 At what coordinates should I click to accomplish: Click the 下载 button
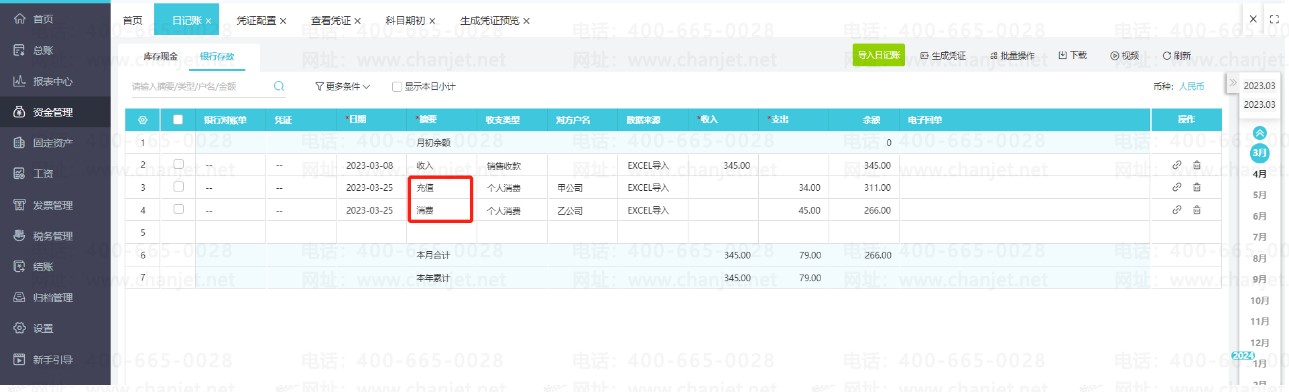coord(1072,56)
